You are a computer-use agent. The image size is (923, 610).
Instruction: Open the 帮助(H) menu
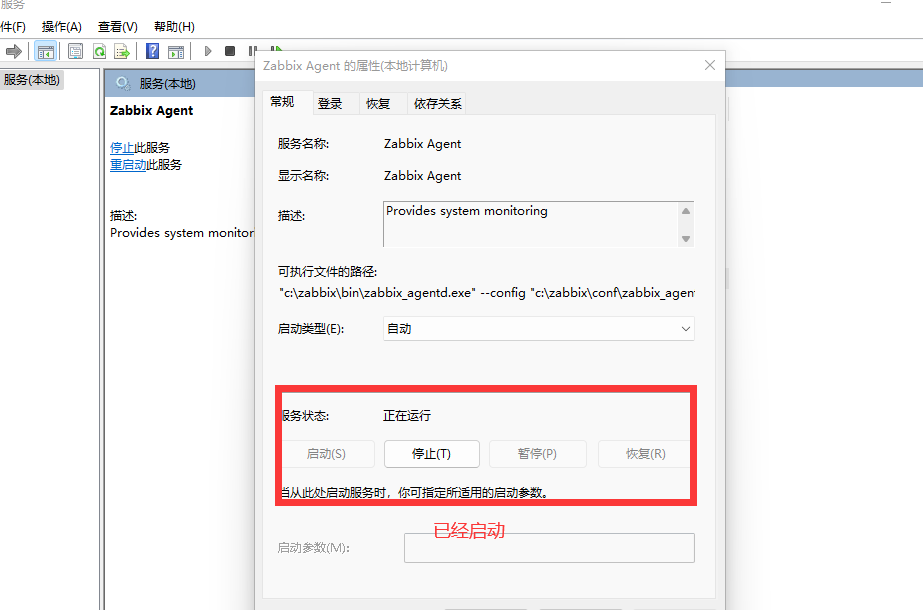pos(174,26)
